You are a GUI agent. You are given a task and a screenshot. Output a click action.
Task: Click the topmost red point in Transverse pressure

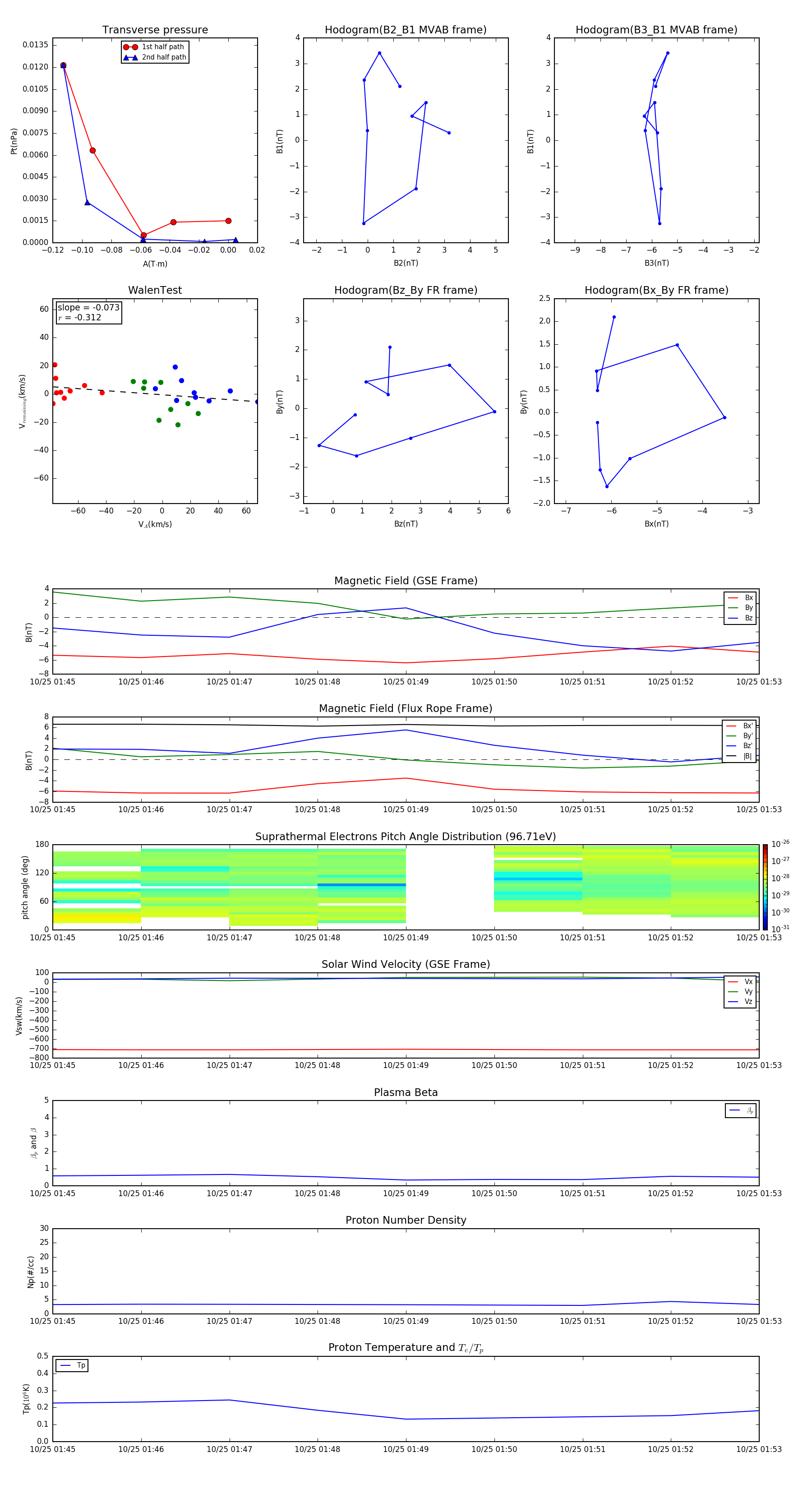pyautogui.click(x=63, y=65)
